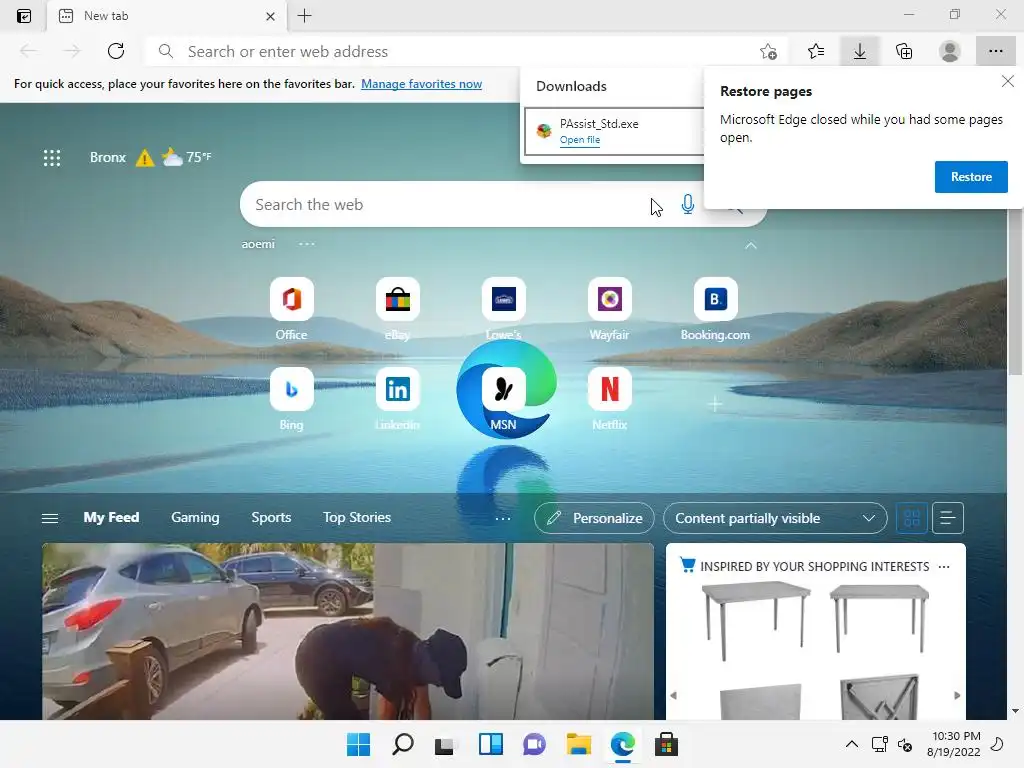Show hidden system tray icons

(852, 744)
